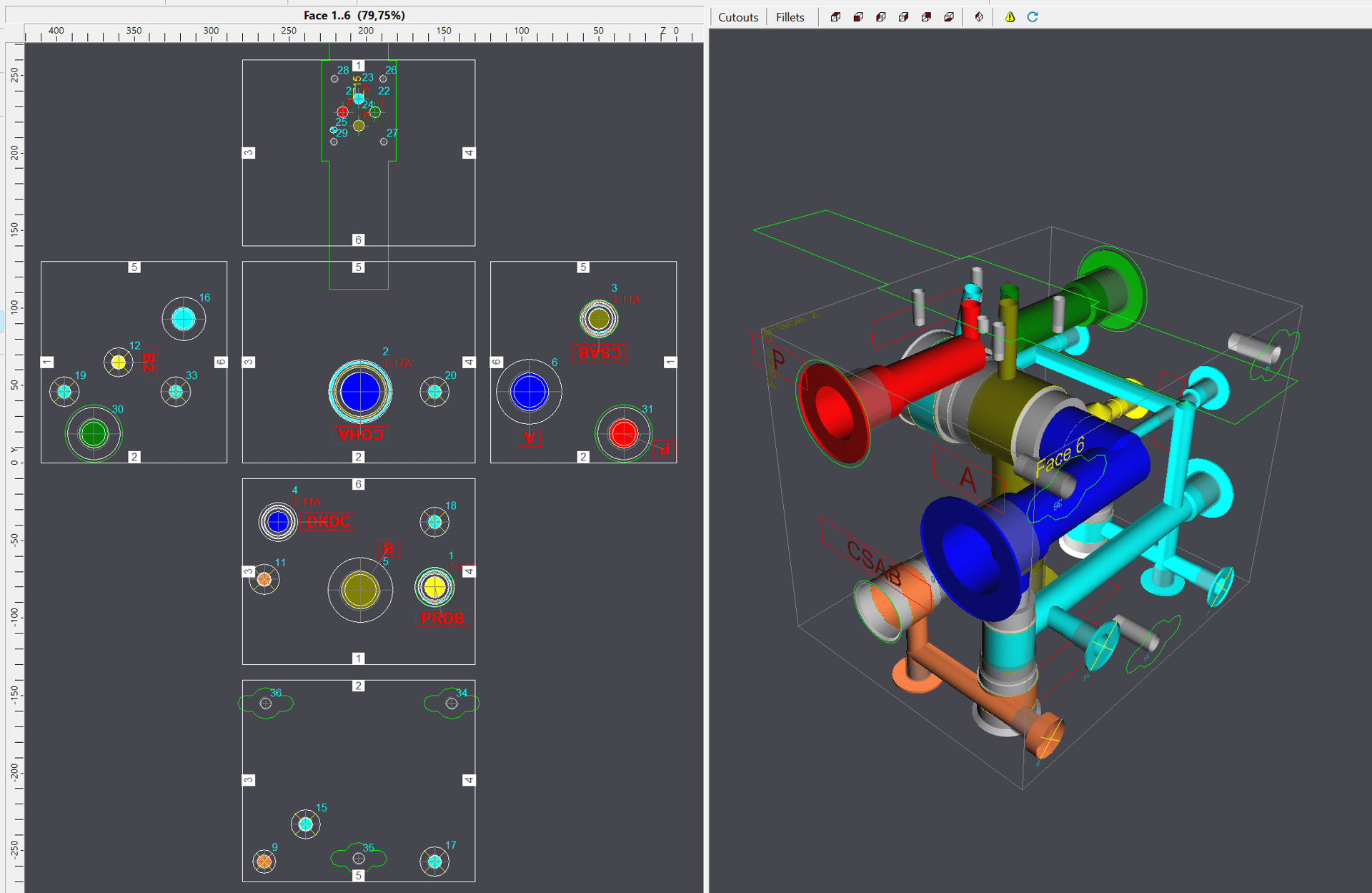
Task: Select red port 31 labeled P
Action: pos(623,433)
